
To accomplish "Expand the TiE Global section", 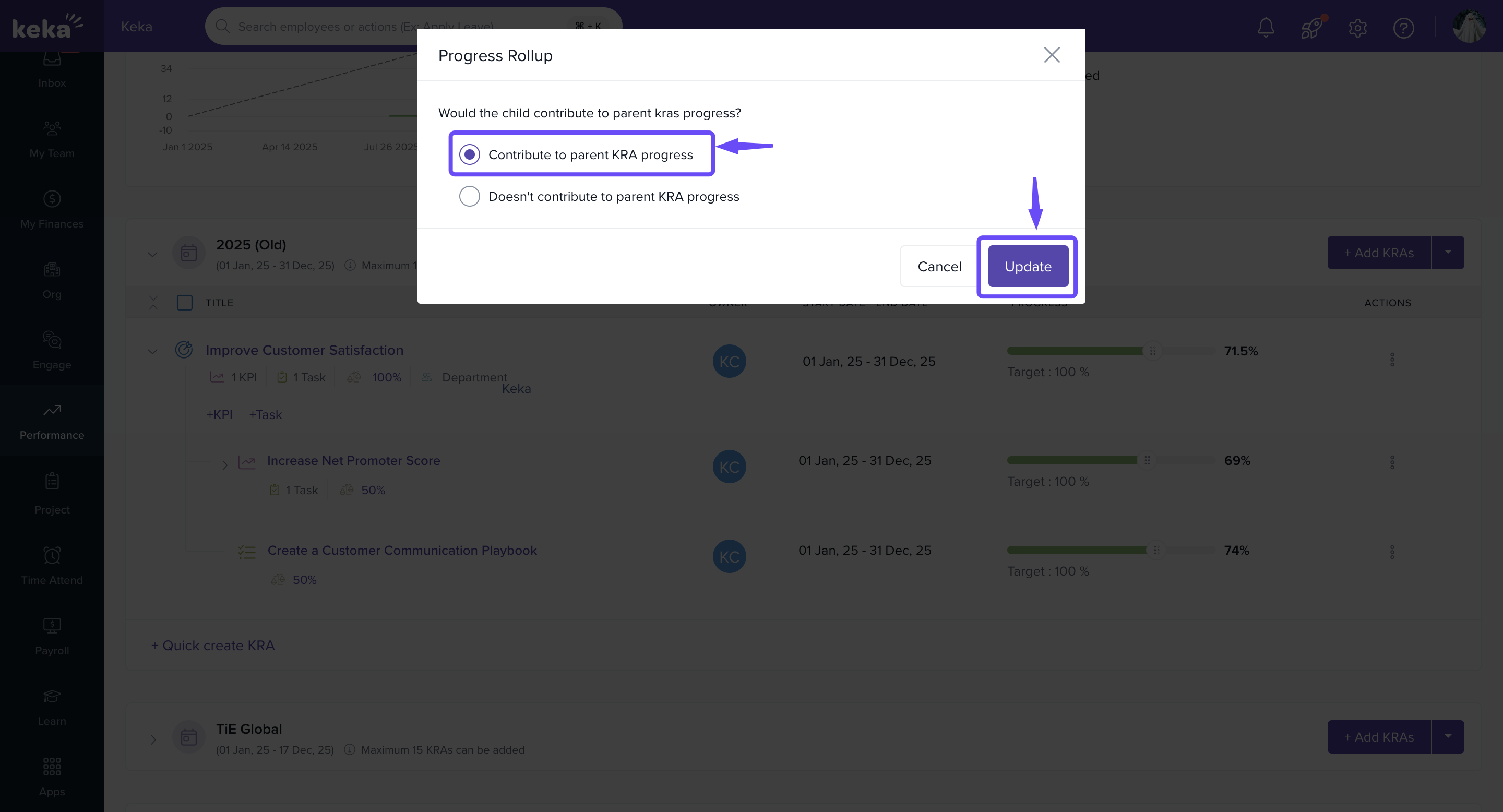I will click(153, 739).
